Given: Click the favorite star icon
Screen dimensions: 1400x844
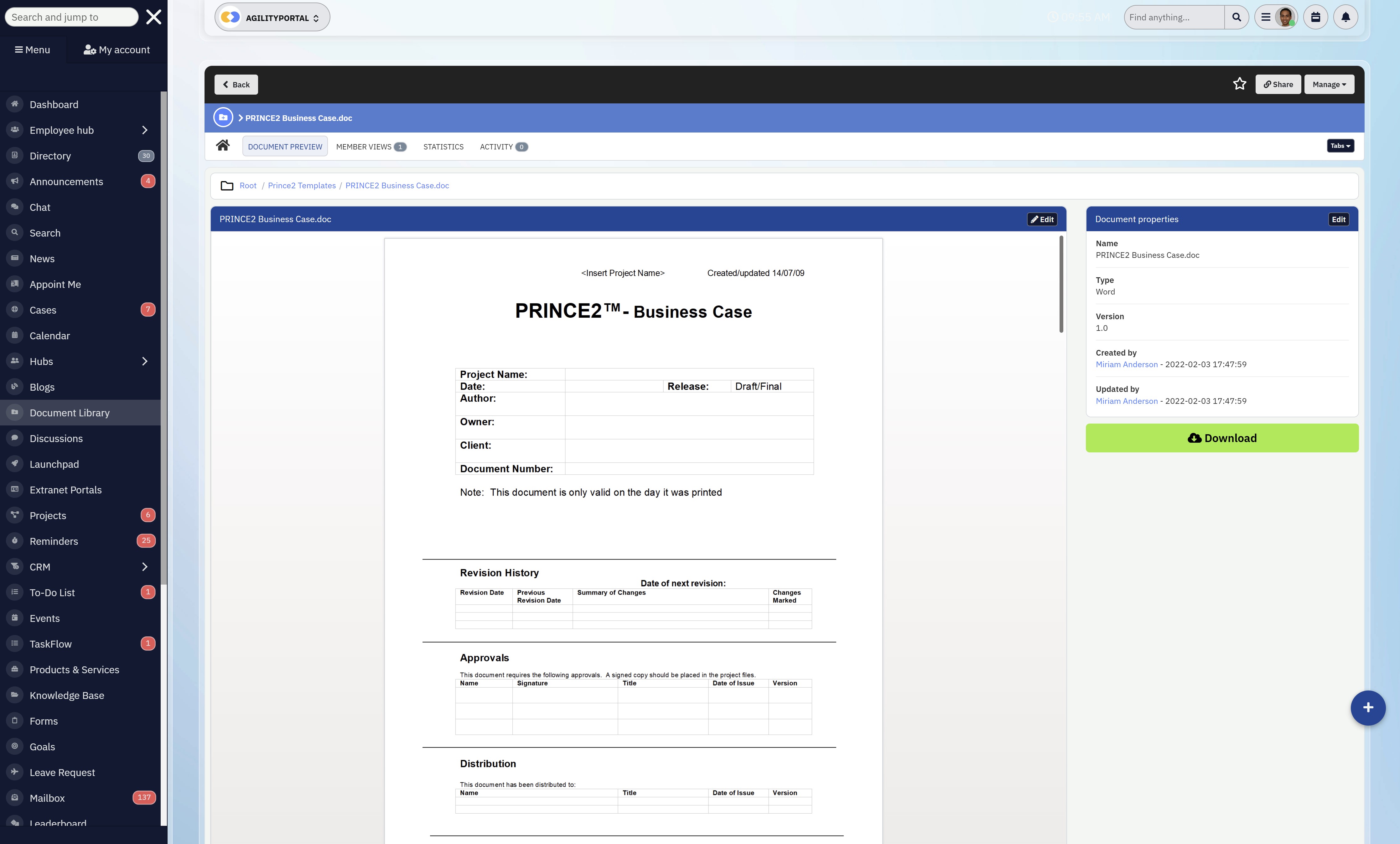Looking at the screenshot, I should [x=1239, y=84].
